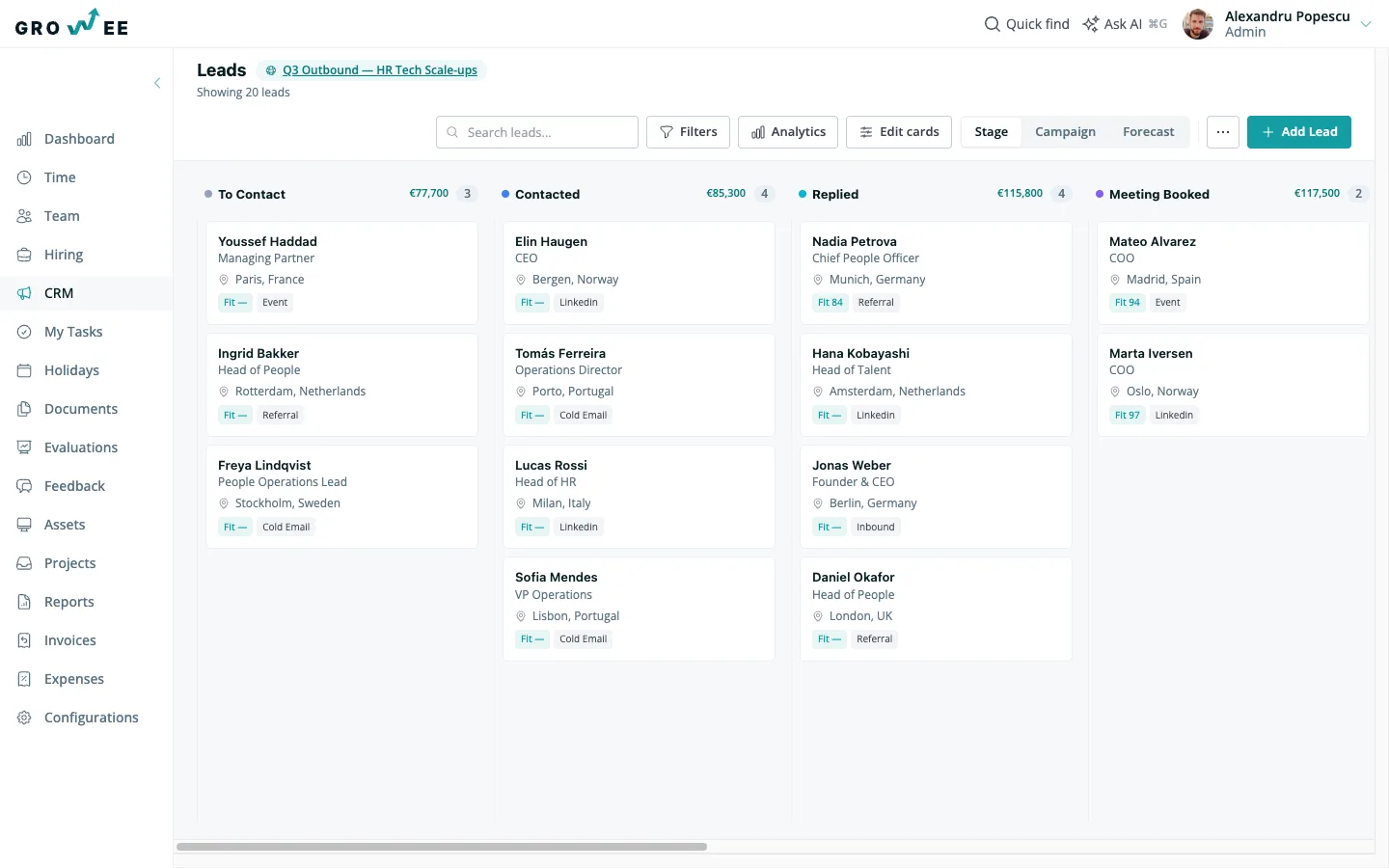The width and height of the screenshot is (1389, 868).
Task: Click the Contacted column header
Action: click(547, 194)
